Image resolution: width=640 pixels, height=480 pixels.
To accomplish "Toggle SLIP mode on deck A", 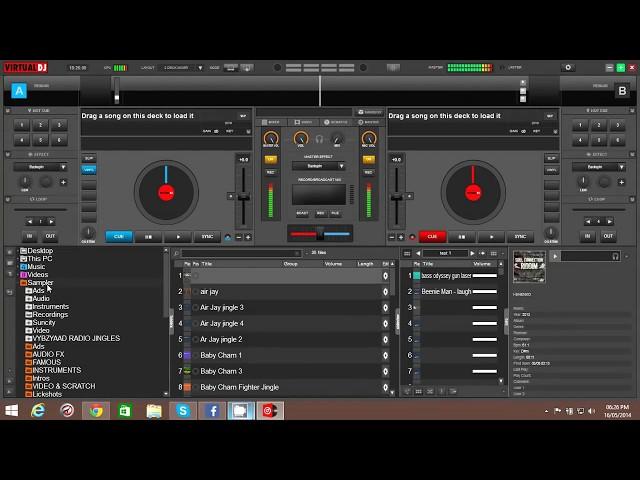I will pyautogui.click(x=89, y=158).
